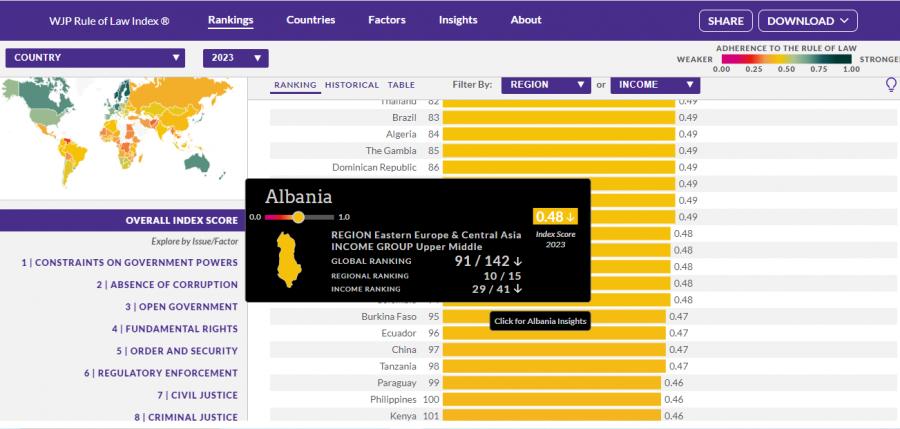The width and height of the screenshot is (900, 429).
Task: Select factor 3 Open Government
Action: pyautogui.click(x=181, y=307)
